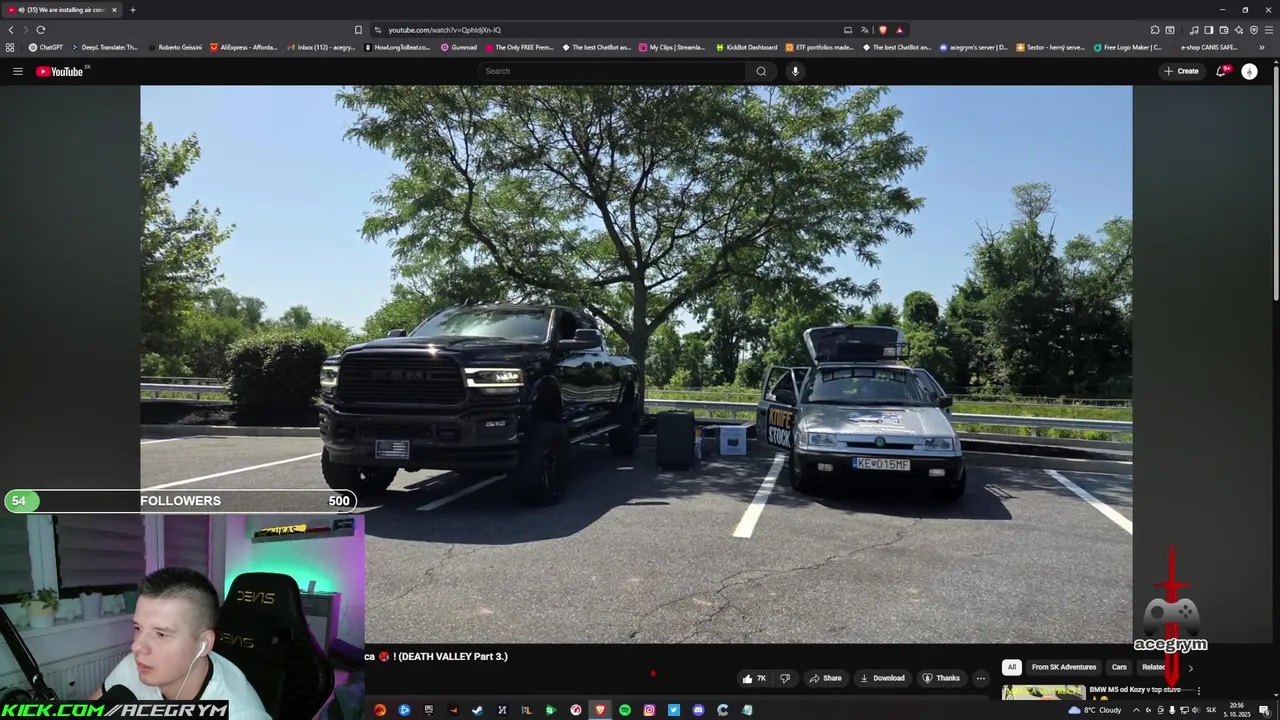Open the Brave main hamburger menu
This screenshot has height=720, width=1280.
point(1269,30)
